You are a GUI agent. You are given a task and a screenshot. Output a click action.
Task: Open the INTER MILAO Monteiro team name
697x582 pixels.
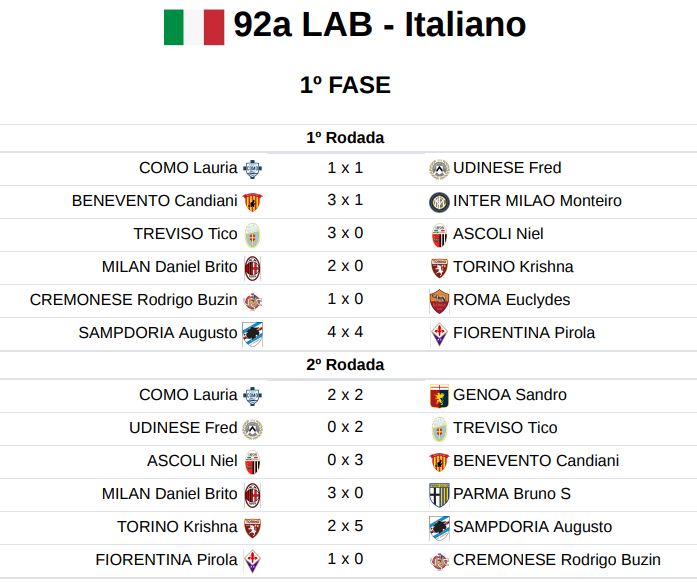pyautogui.click(x=537, y=201)
